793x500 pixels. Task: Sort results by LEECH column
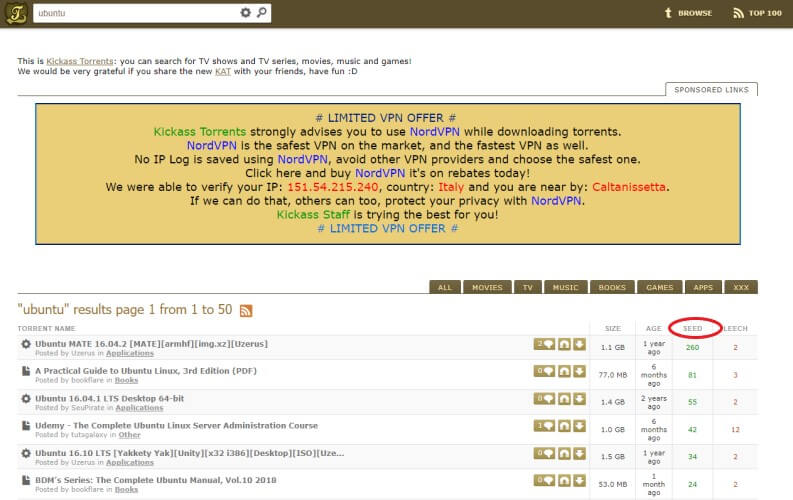click(735, 329)
